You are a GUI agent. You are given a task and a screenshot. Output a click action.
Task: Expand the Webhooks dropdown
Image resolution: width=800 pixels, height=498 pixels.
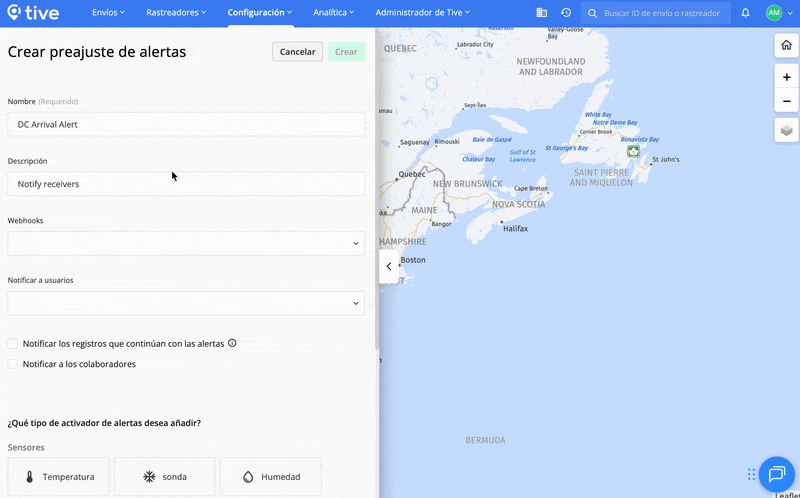click(x=186, y=243)
